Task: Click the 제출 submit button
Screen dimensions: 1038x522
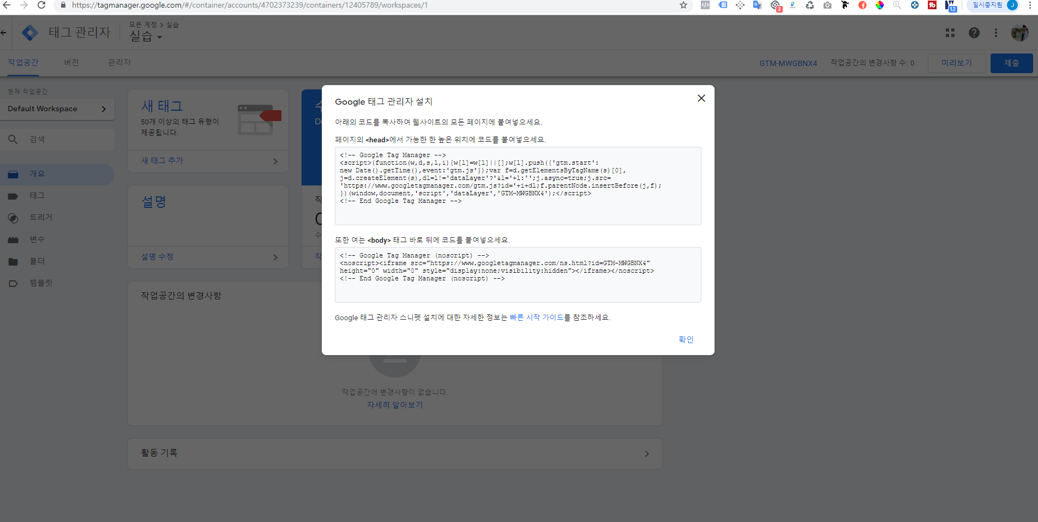Action: point(1012,64)
